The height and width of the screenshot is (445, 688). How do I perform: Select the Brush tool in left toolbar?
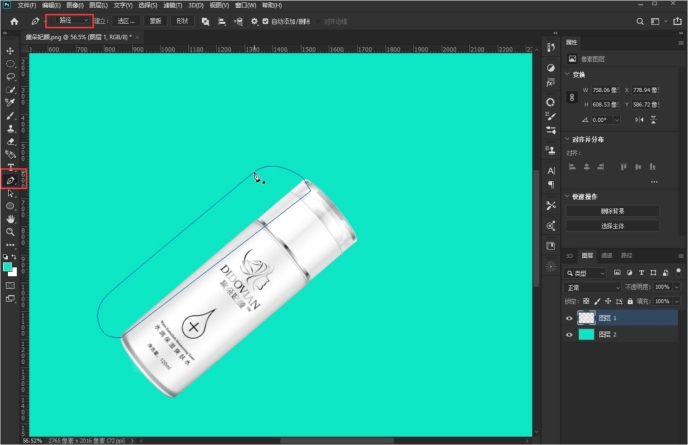click(10, 116)
